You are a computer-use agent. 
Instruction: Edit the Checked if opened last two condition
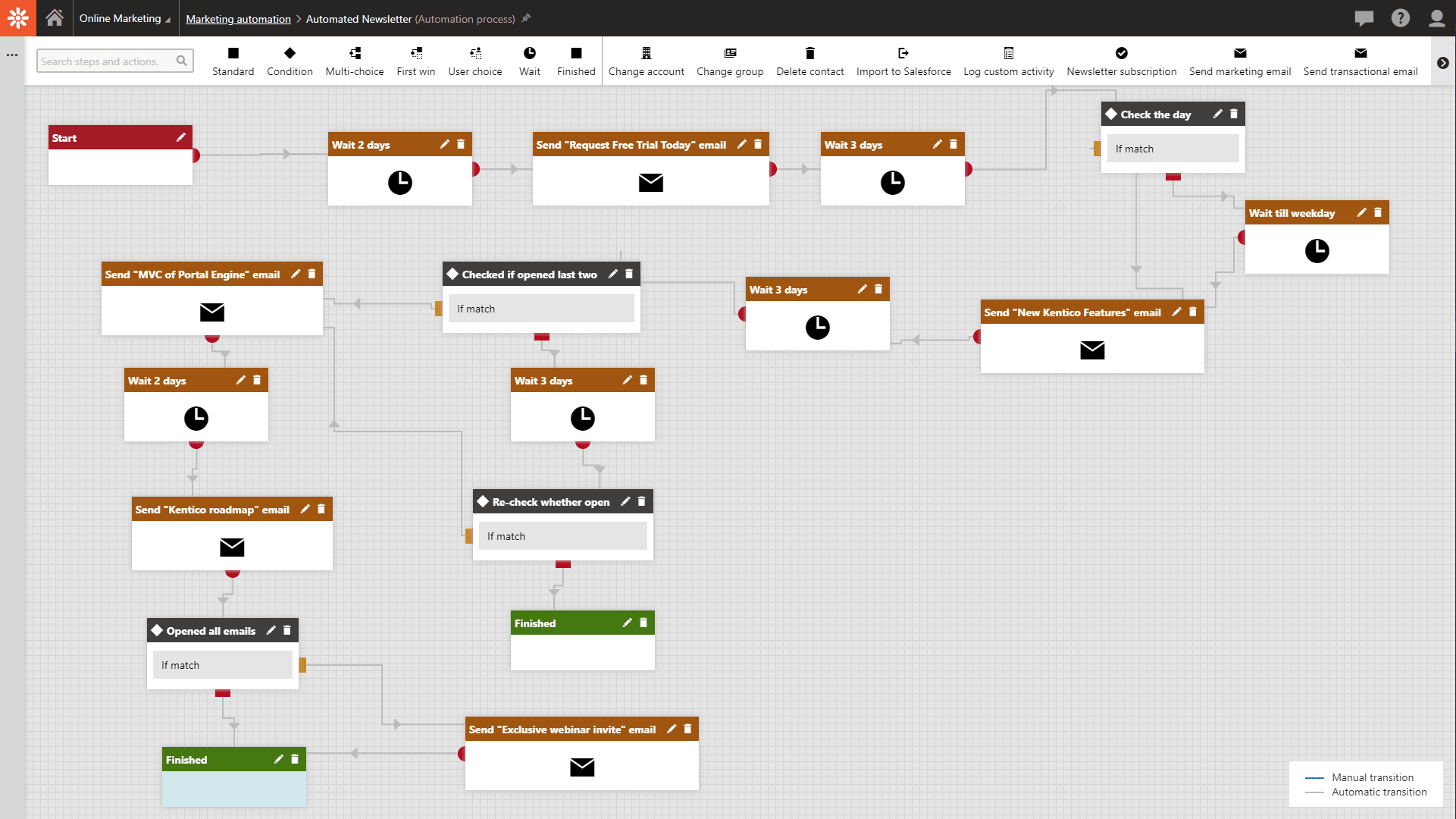[612, 274]
